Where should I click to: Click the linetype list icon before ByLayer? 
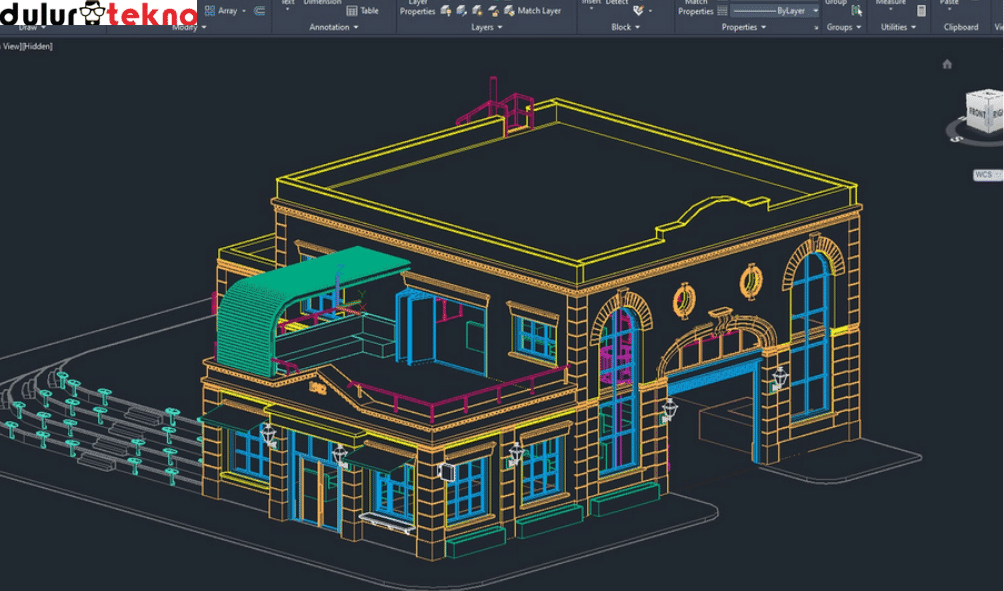722,11
